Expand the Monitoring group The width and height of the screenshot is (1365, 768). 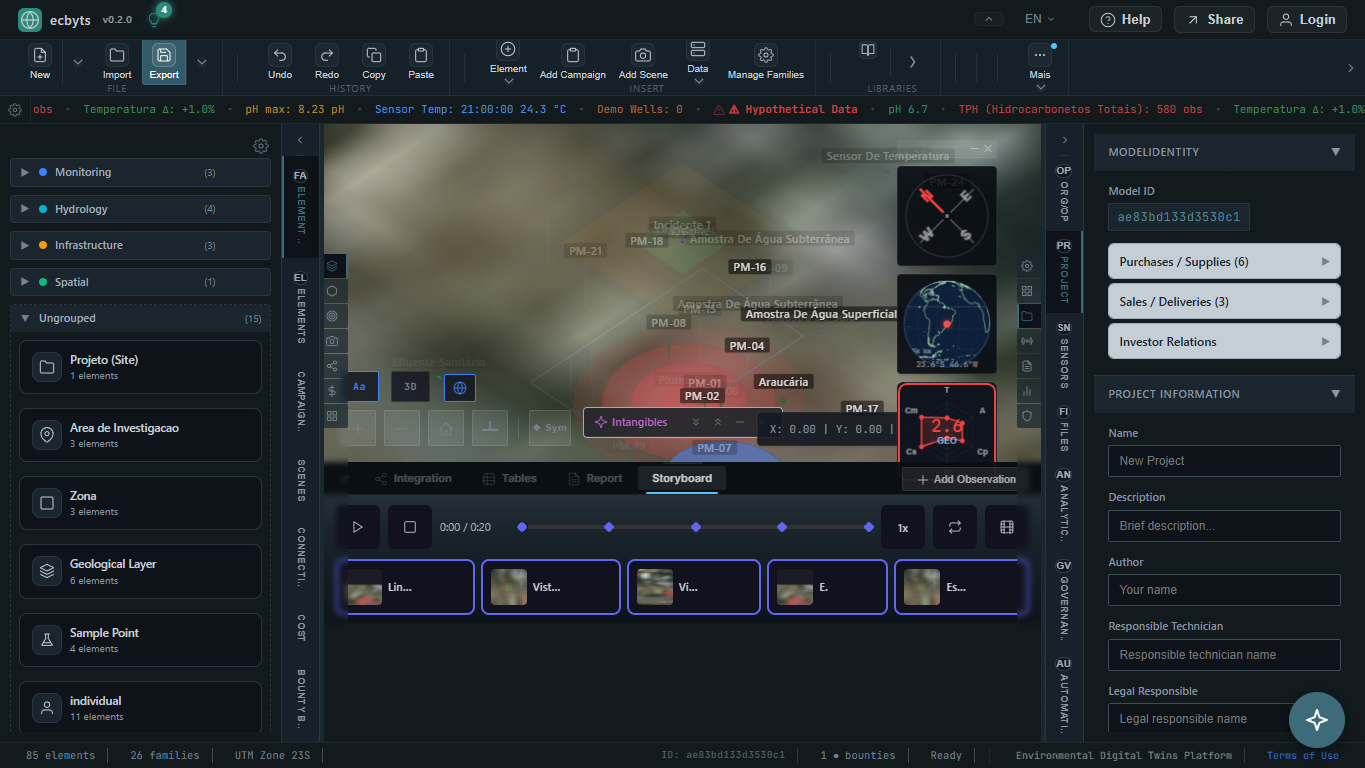[x=140, y=172]
